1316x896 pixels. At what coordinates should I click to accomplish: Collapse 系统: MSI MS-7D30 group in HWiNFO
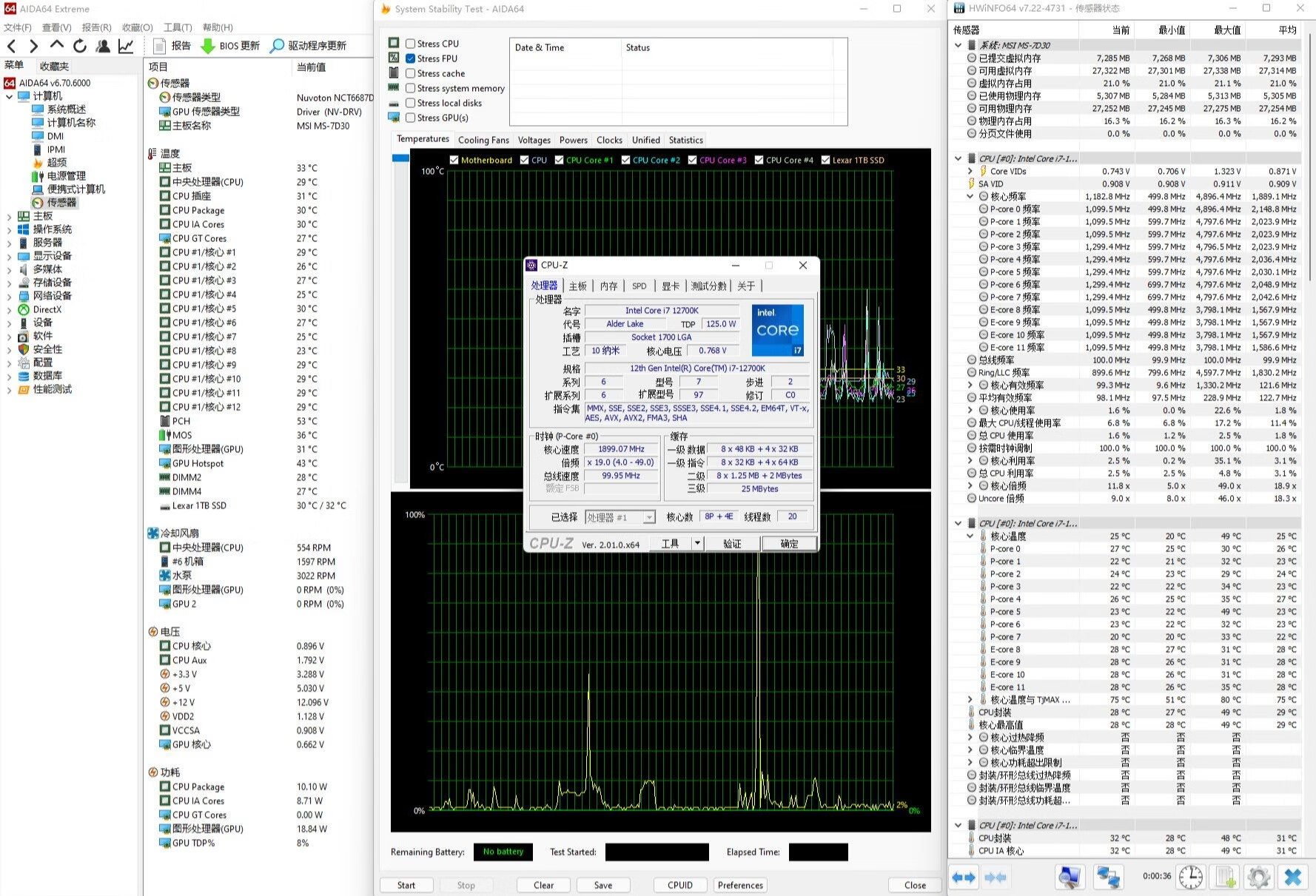pos(959,45)
